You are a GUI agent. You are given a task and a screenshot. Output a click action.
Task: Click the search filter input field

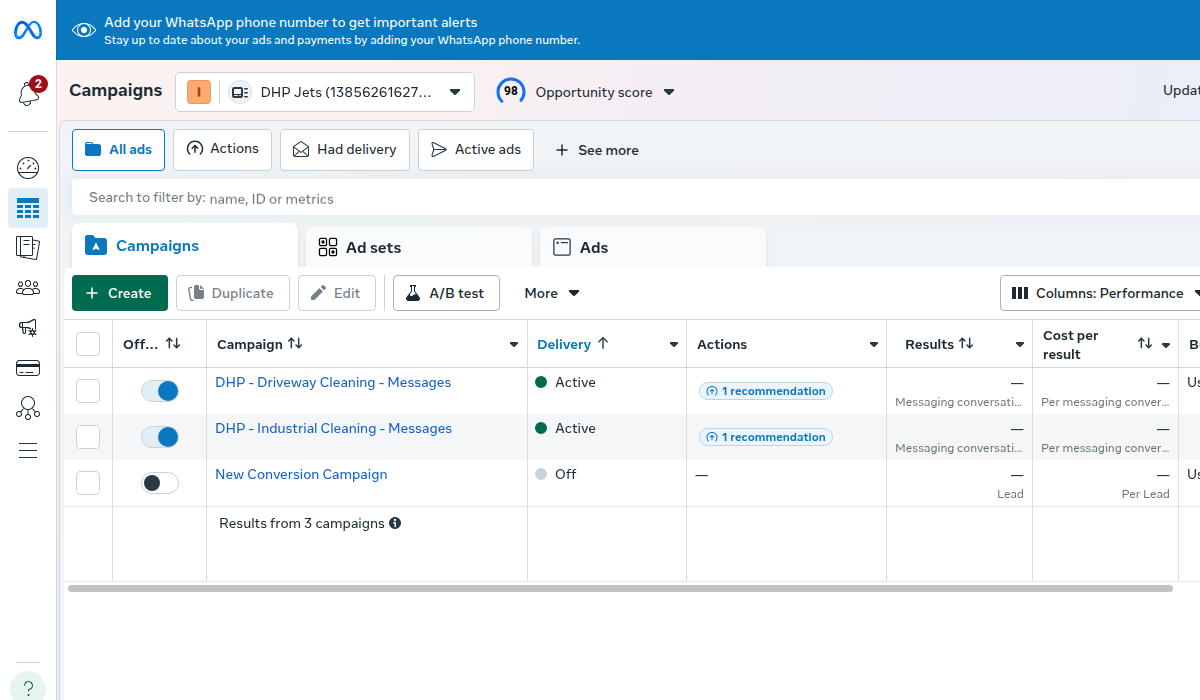(x=600, y=198)
